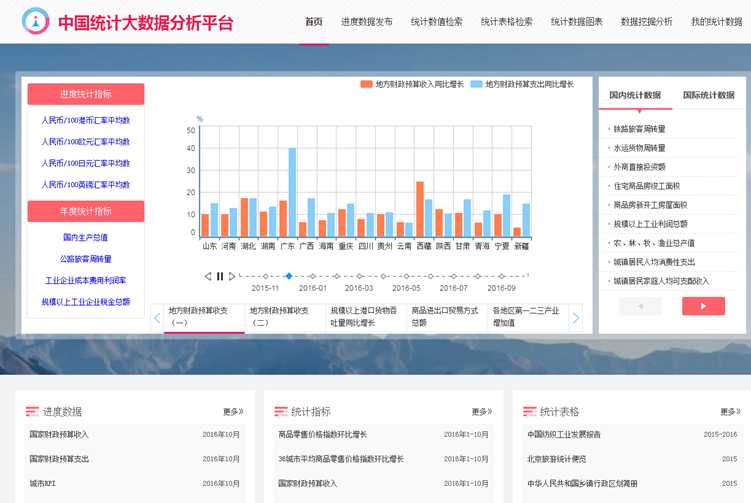The height and width of the screenshot is (503, 751).
Task: Open 商品房新开工房屋面积 list item
Action: pos(650,205)
